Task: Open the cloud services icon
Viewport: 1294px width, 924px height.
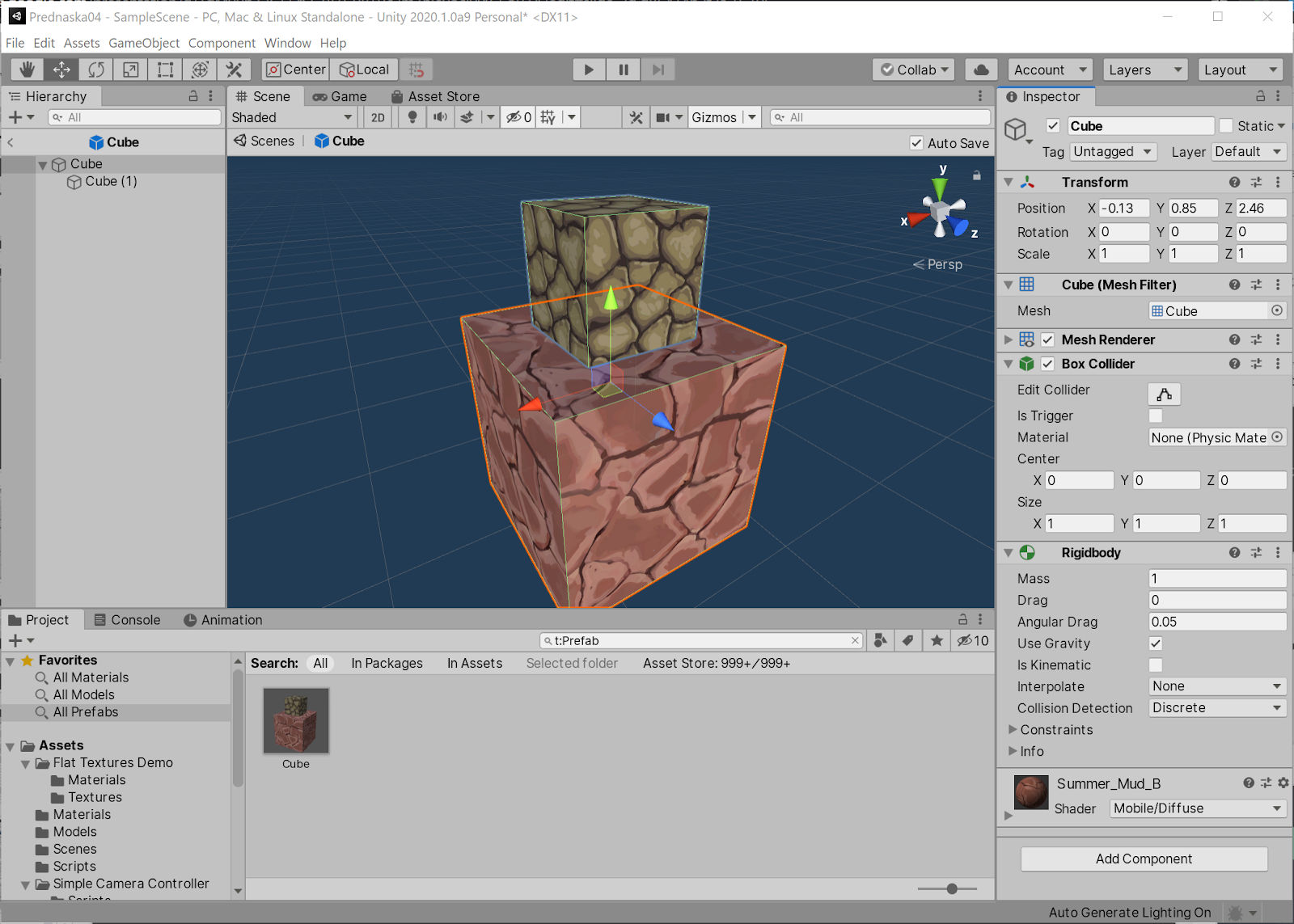Action: (x=981, y=70)
